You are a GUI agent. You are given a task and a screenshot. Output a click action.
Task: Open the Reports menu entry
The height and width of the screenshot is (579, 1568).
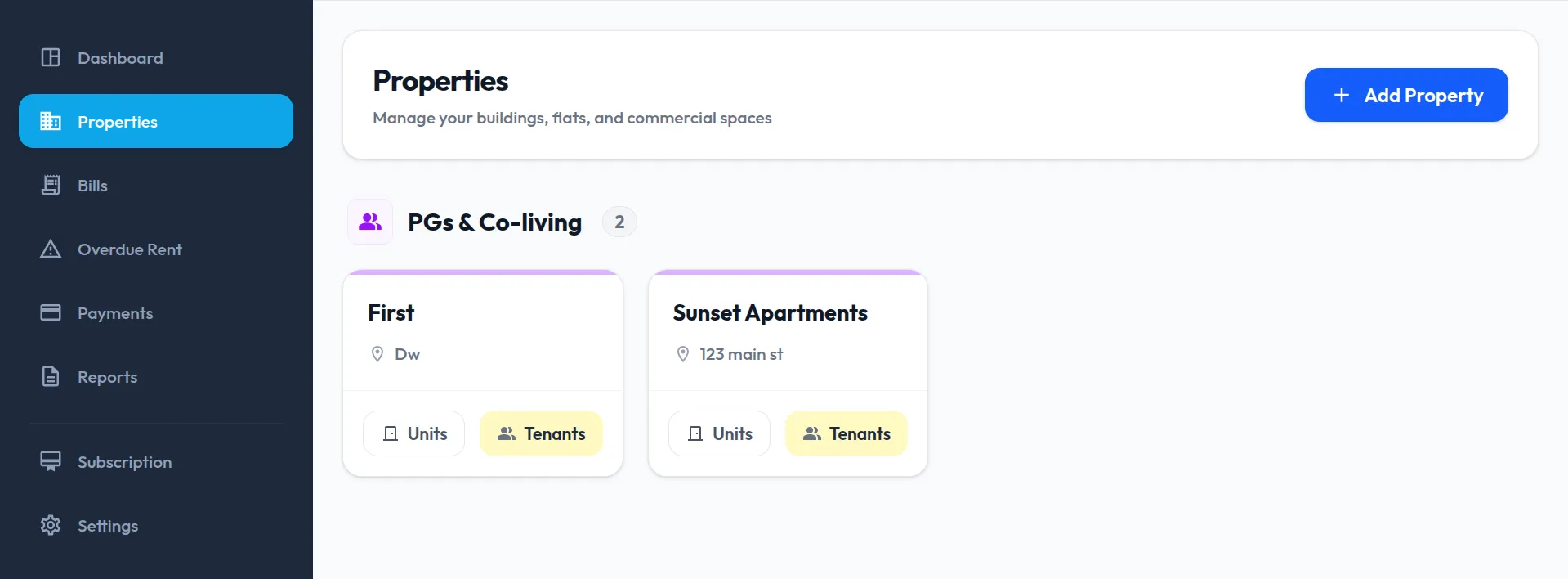(x=107, y=377)
